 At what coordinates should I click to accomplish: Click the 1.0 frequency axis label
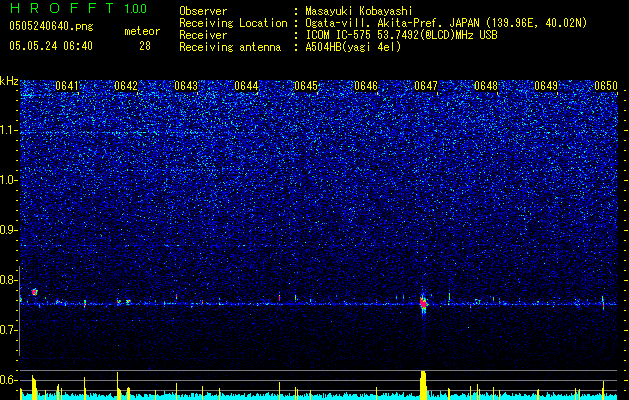point(8,180)
